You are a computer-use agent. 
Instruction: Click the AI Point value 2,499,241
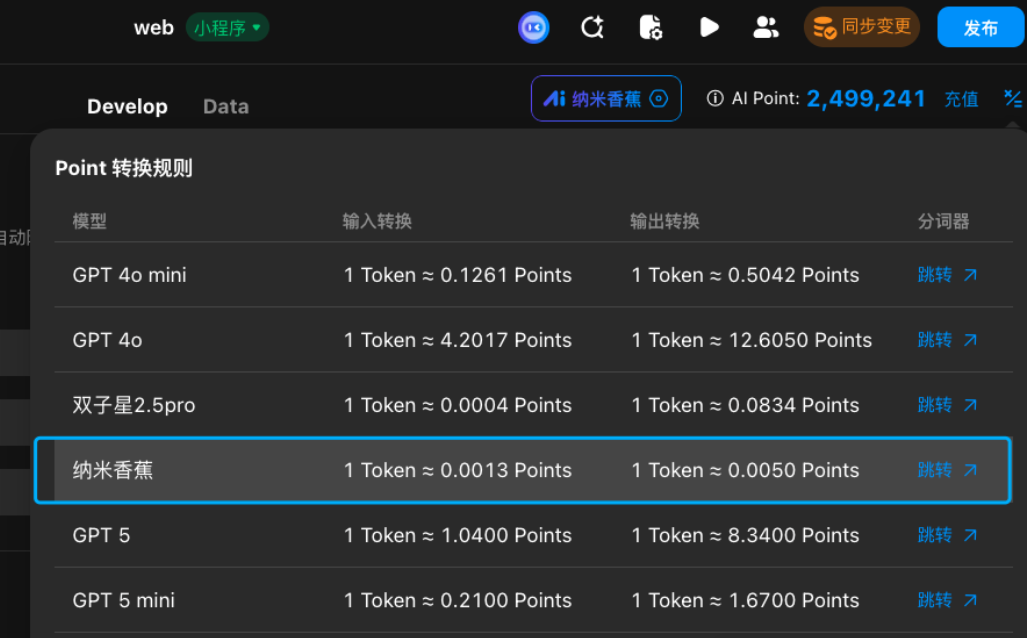[x=865, y=98]
